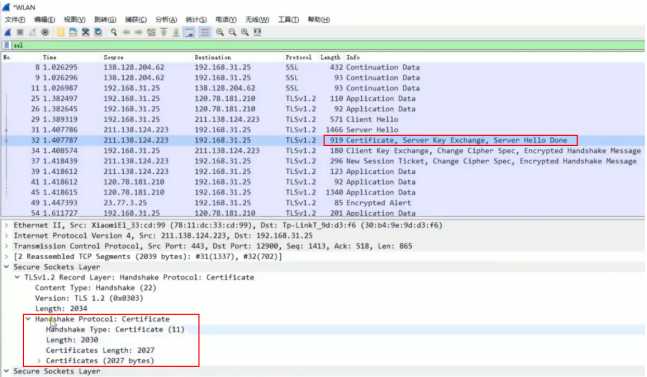Open the 视图(V) menu
The image size is (647, 377).
click(x=74, y=19)
